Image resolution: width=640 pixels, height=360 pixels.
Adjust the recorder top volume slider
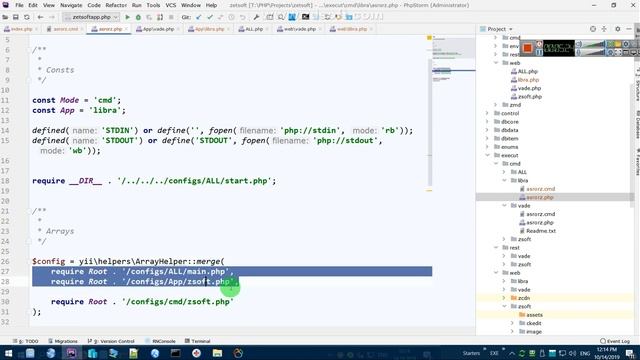[593, 44]
